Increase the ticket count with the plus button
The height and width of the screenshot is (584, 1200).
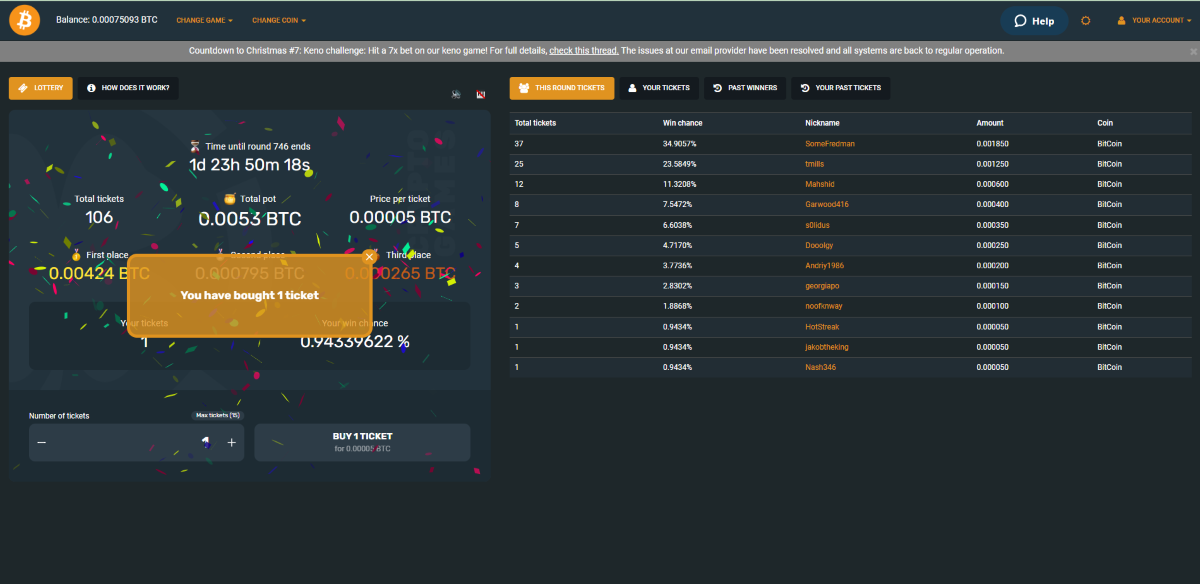(231, 442)
